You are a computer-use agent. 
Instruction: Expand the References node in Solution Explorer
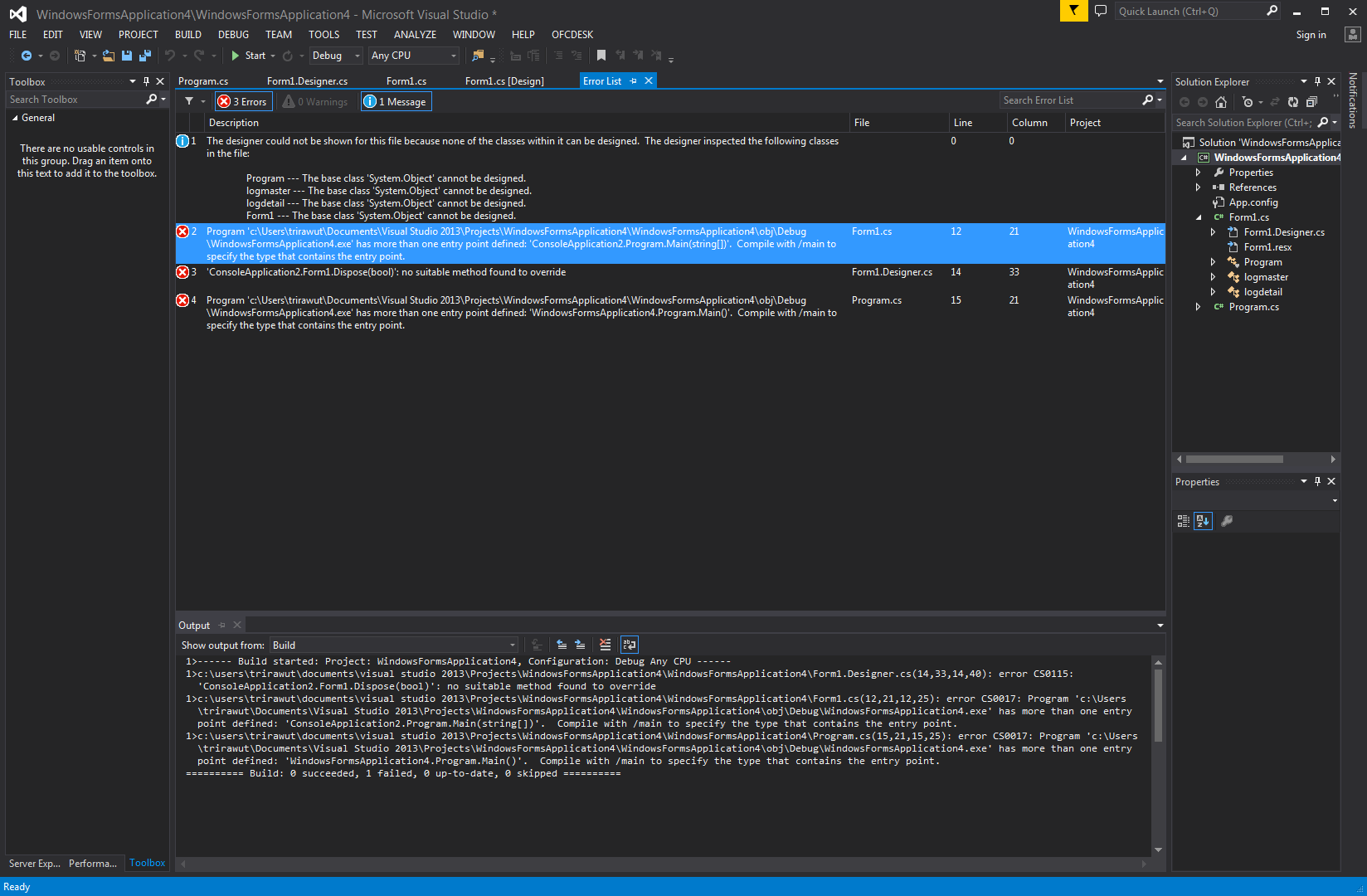pyautogui.click(x=1198, y=187)
